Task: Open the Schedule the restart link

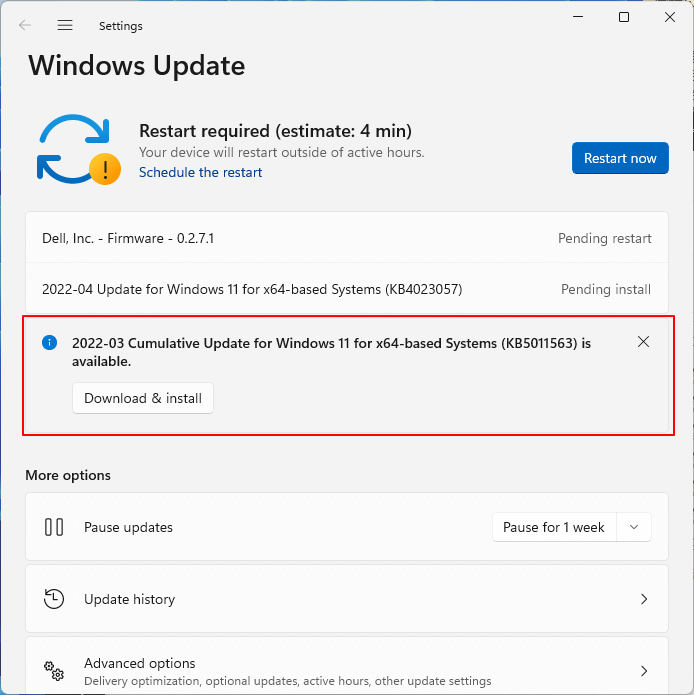Action: (x=200, y=172)
